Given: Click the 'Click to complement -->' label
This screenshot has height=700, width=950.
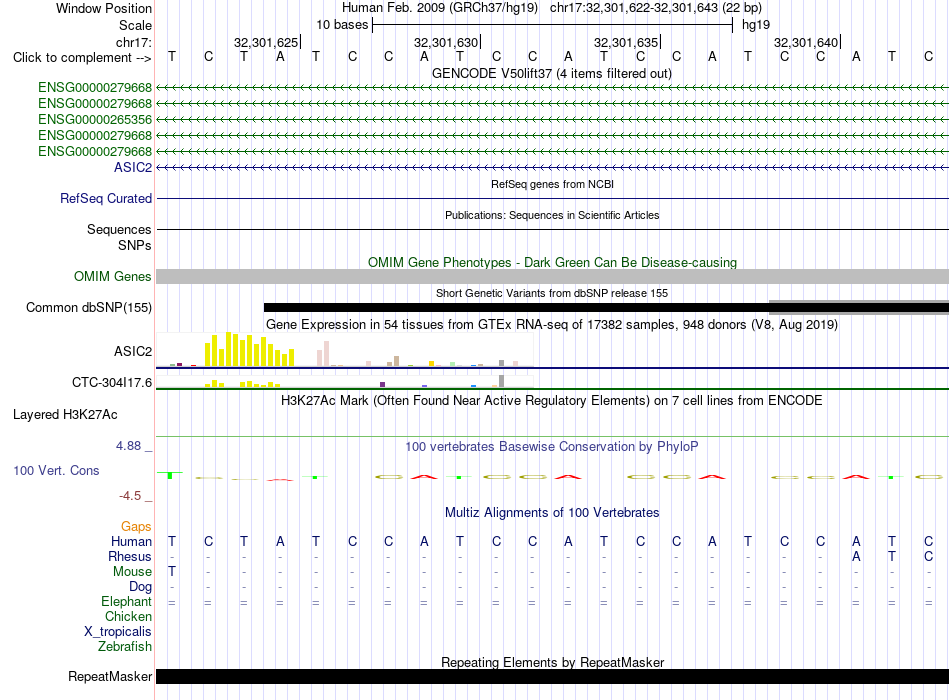Looking at the screenshot, I should click(x=82, y=58).
